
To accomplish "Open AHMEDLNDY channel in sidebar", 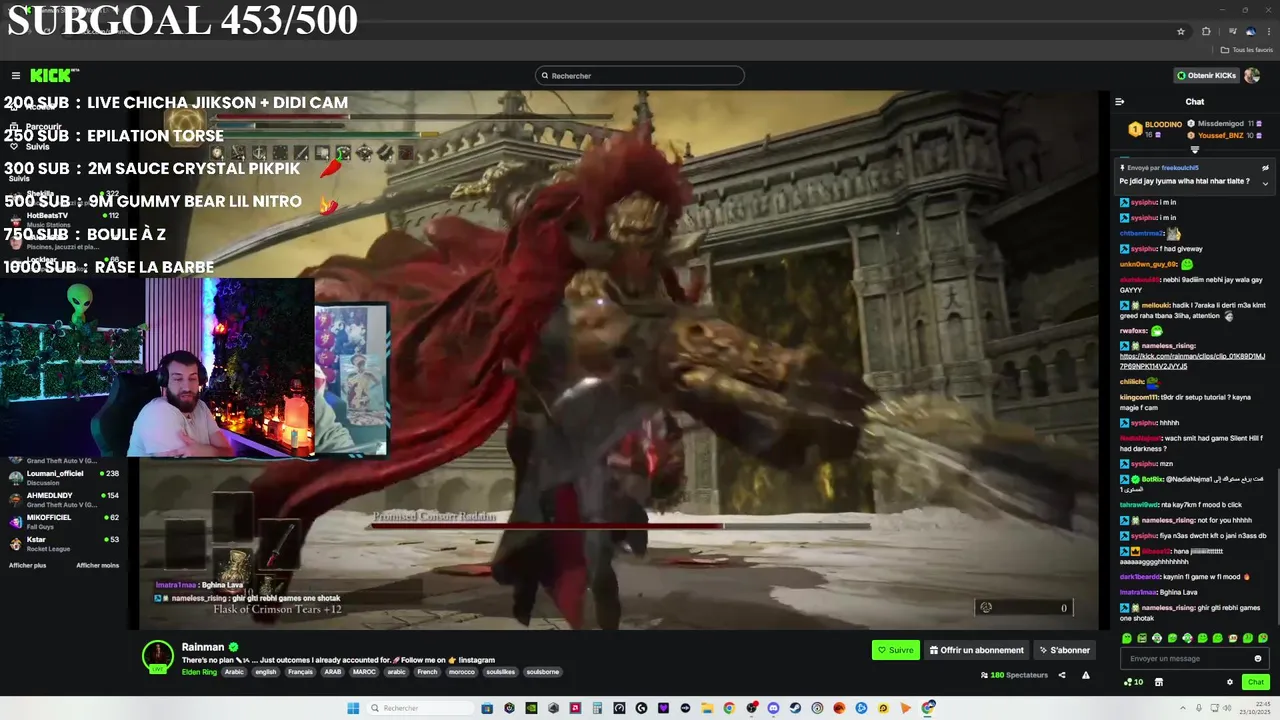I will (64, 500).
